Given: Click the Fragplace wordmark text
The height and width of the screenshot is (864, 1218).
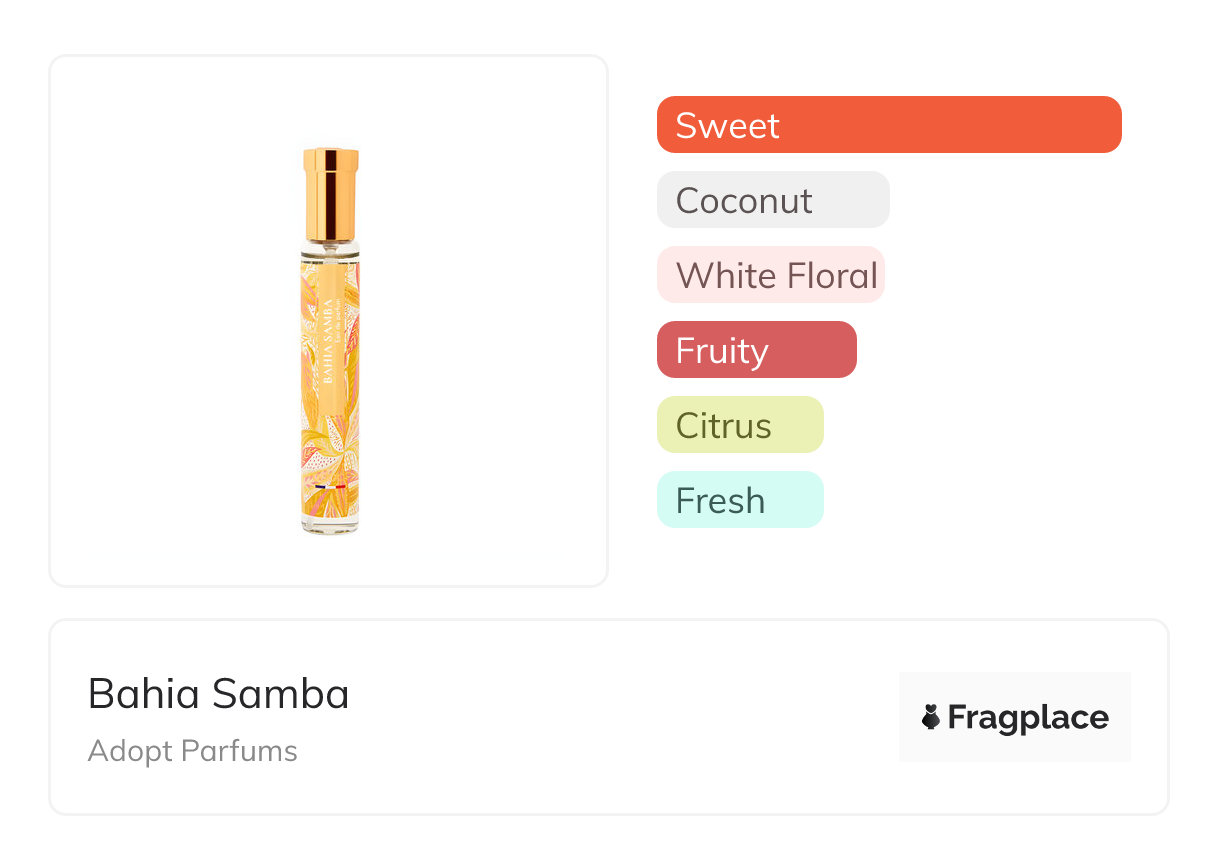Looking at the screenshot, I should pyautogui.click(x=1028, y=717).
